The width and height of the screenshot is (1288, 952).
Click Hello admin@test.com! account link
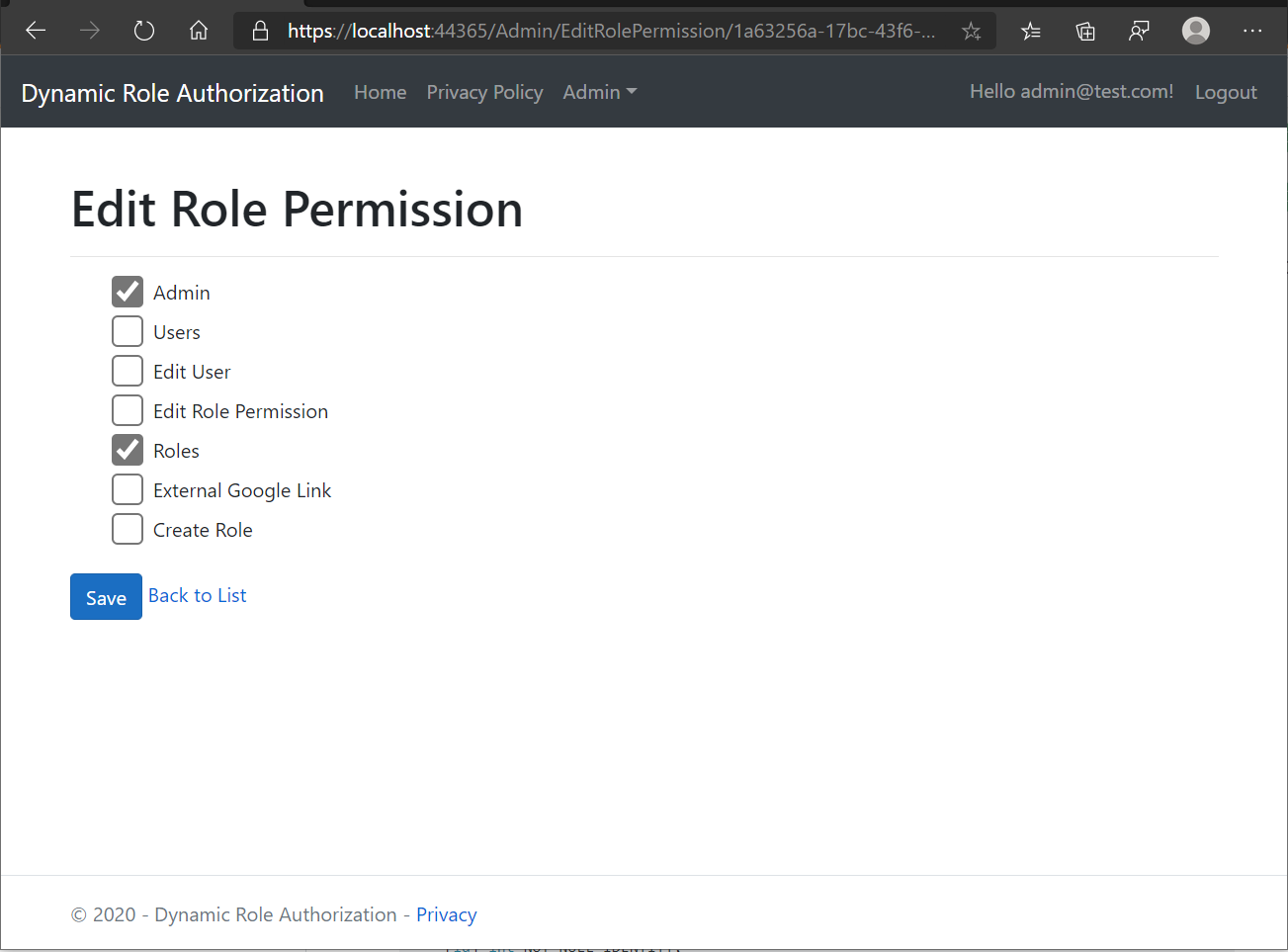tap(1072, 91)
